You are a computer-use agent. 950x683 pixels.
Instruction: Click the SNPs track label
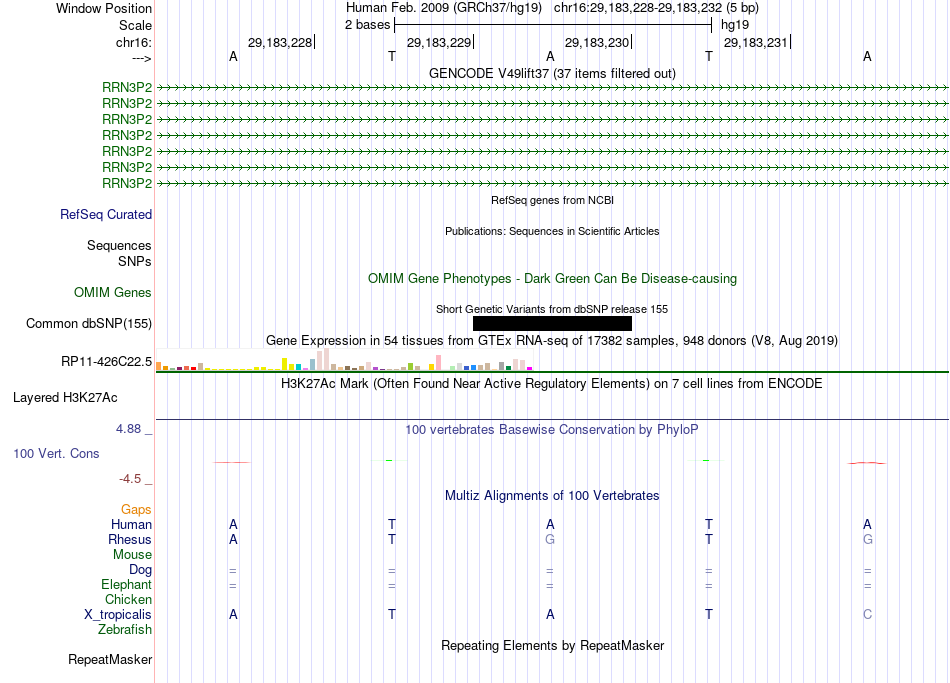point(135,261)
